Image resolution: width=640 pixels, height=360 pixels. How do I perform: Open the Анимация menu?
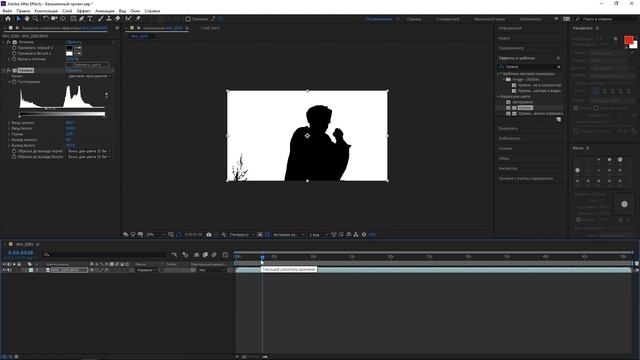pyautogui.click(x=105, y=11)
